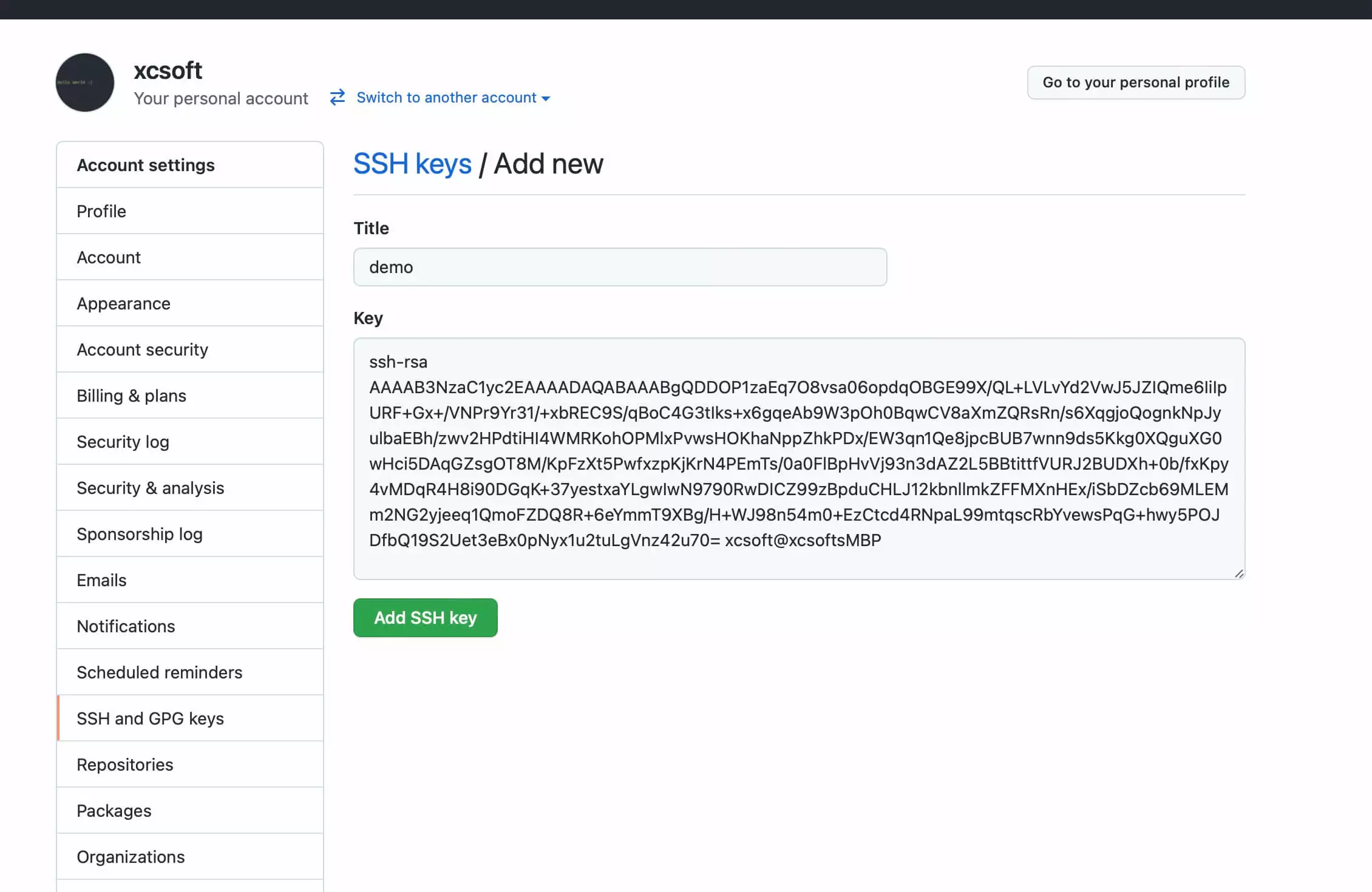The image size is (1372, 892).
Task: Open the Security log
Action: pyautogui.click(x=123, y=442)
